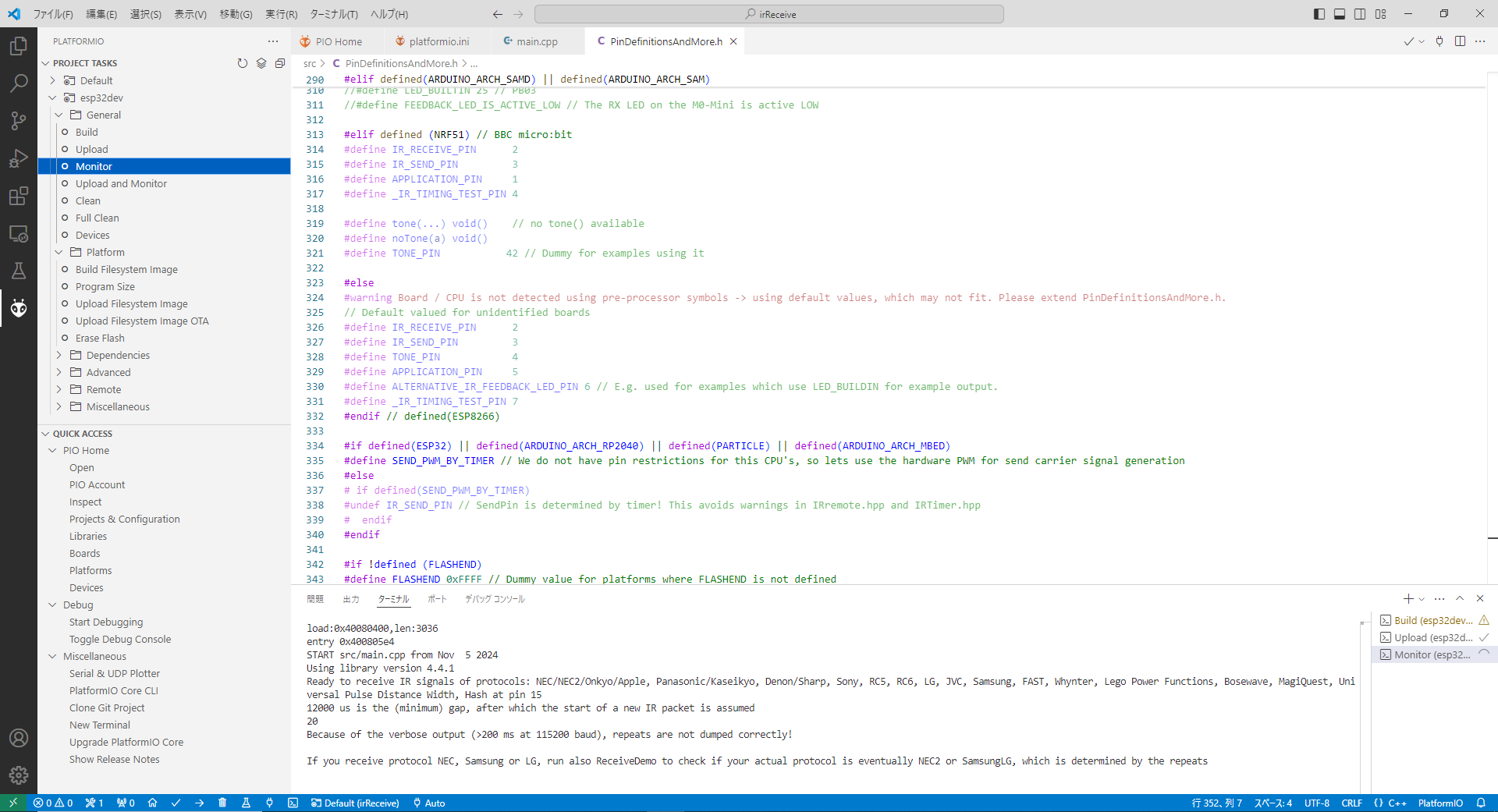Open the ターミナル(T) menu in menu bar
The width and height of the screenshot is (1498, 812).
(x=334, y=14)
